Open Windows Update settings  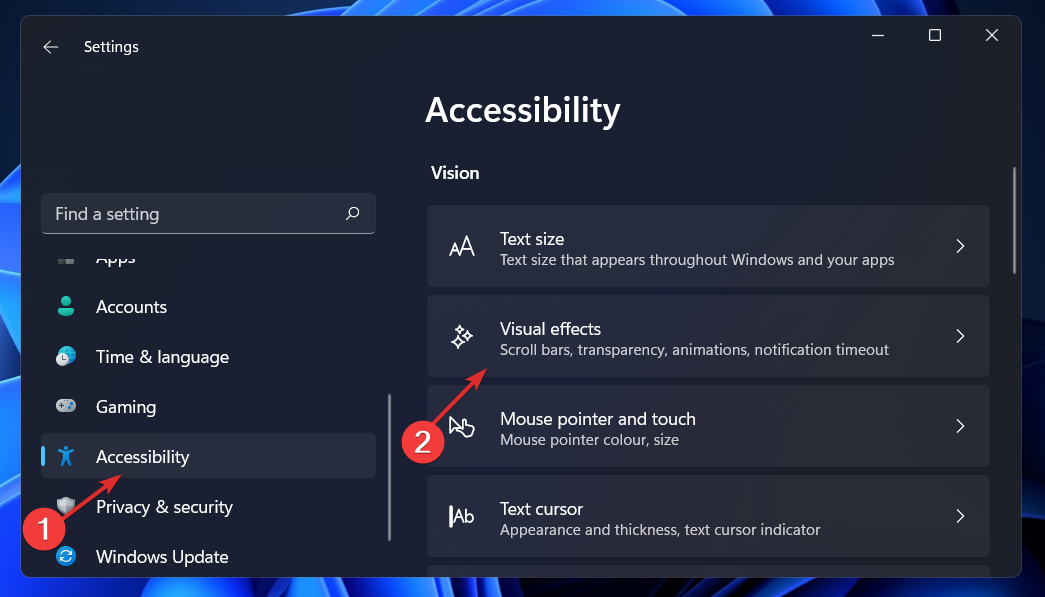tap(209, 556)
